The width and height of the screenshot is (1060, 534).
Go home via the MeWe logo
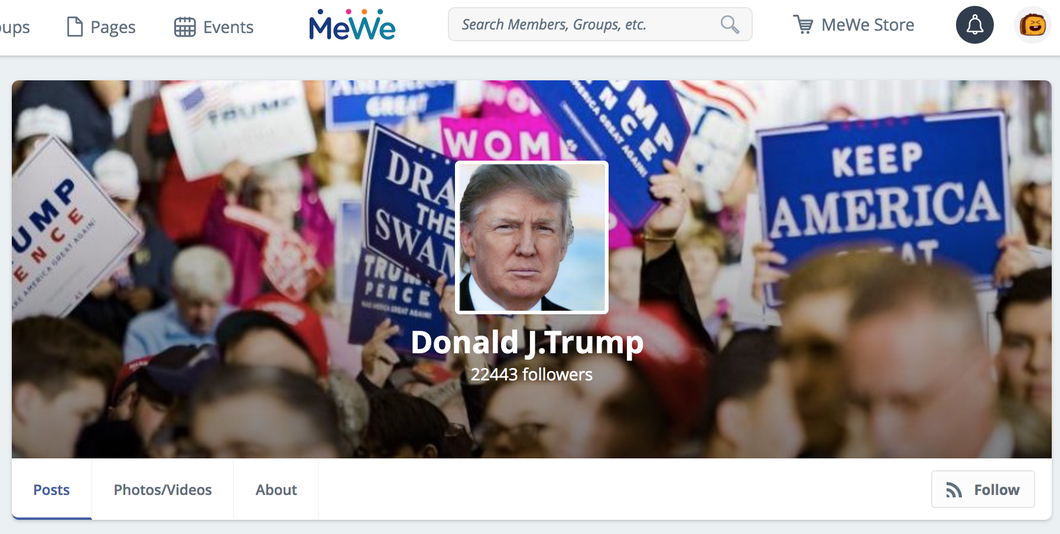tap(352, 25)
